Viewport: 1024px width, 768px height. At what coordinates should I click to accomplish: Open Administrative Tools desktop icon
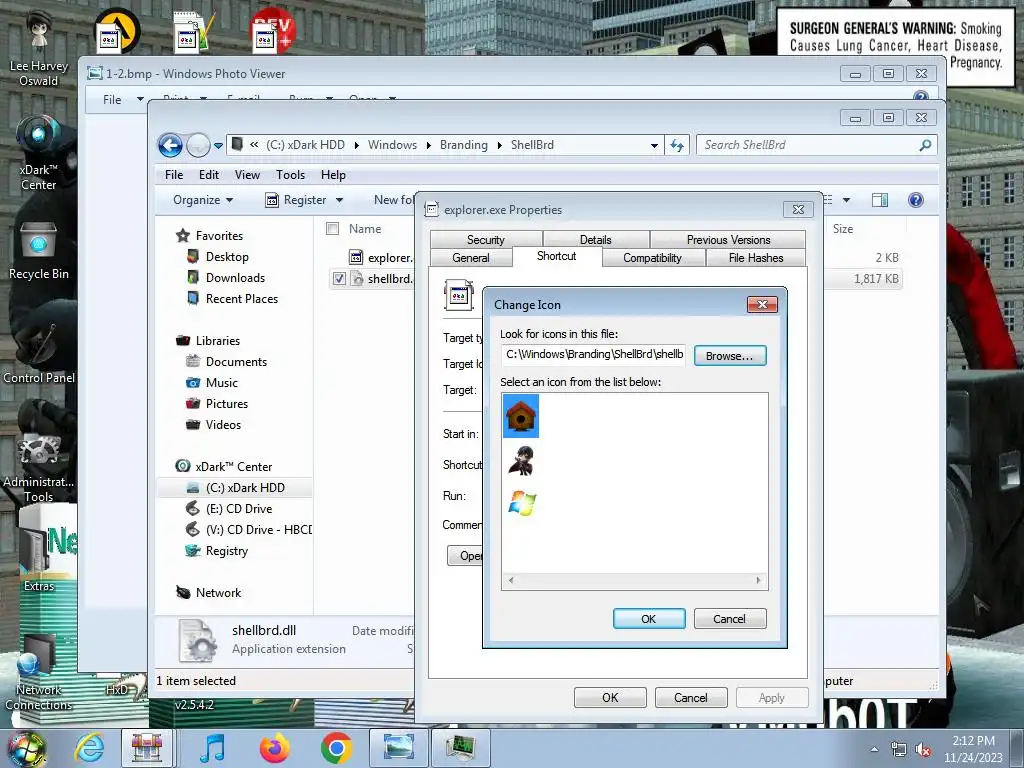39,467
